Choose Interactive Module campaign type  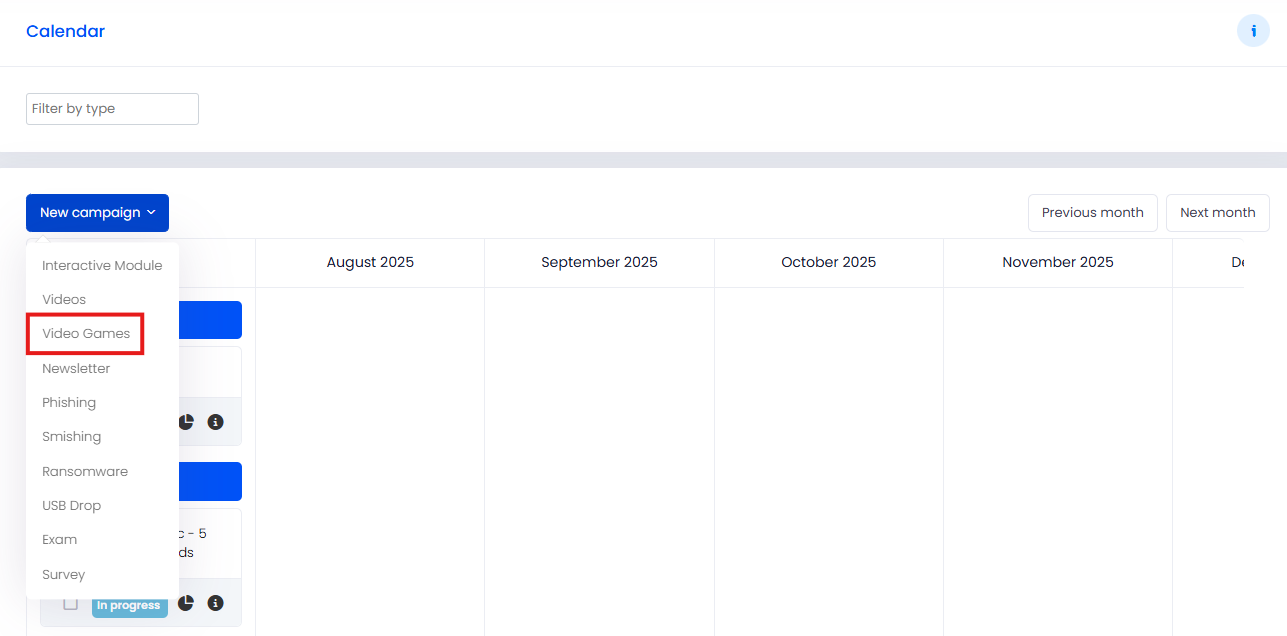pyautogui.click(x=102, y=265)
